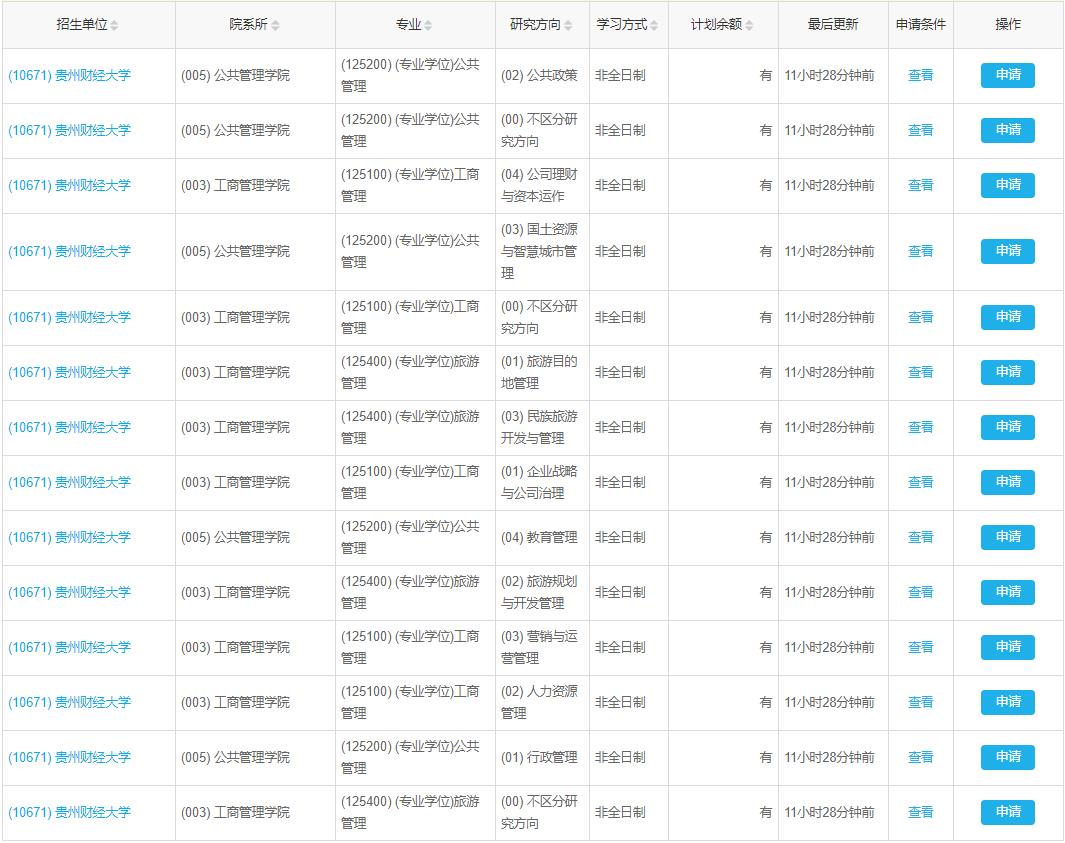The width and height of the screenshot is (1065, 843).
Task: Click the 最后更新 column header
Action: coord(833,24)
